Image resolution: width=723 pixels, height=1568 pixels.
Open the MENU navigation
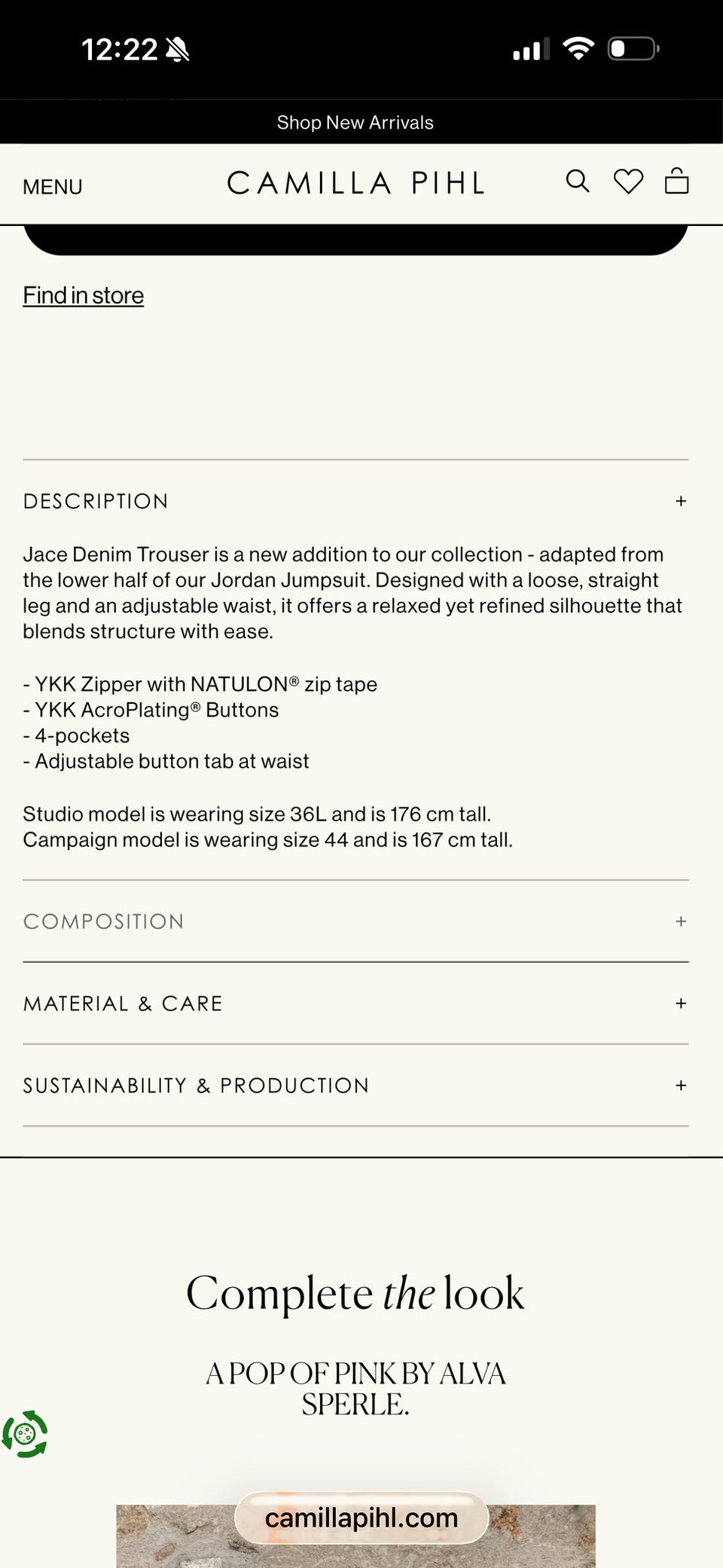[x=53, y=187]
